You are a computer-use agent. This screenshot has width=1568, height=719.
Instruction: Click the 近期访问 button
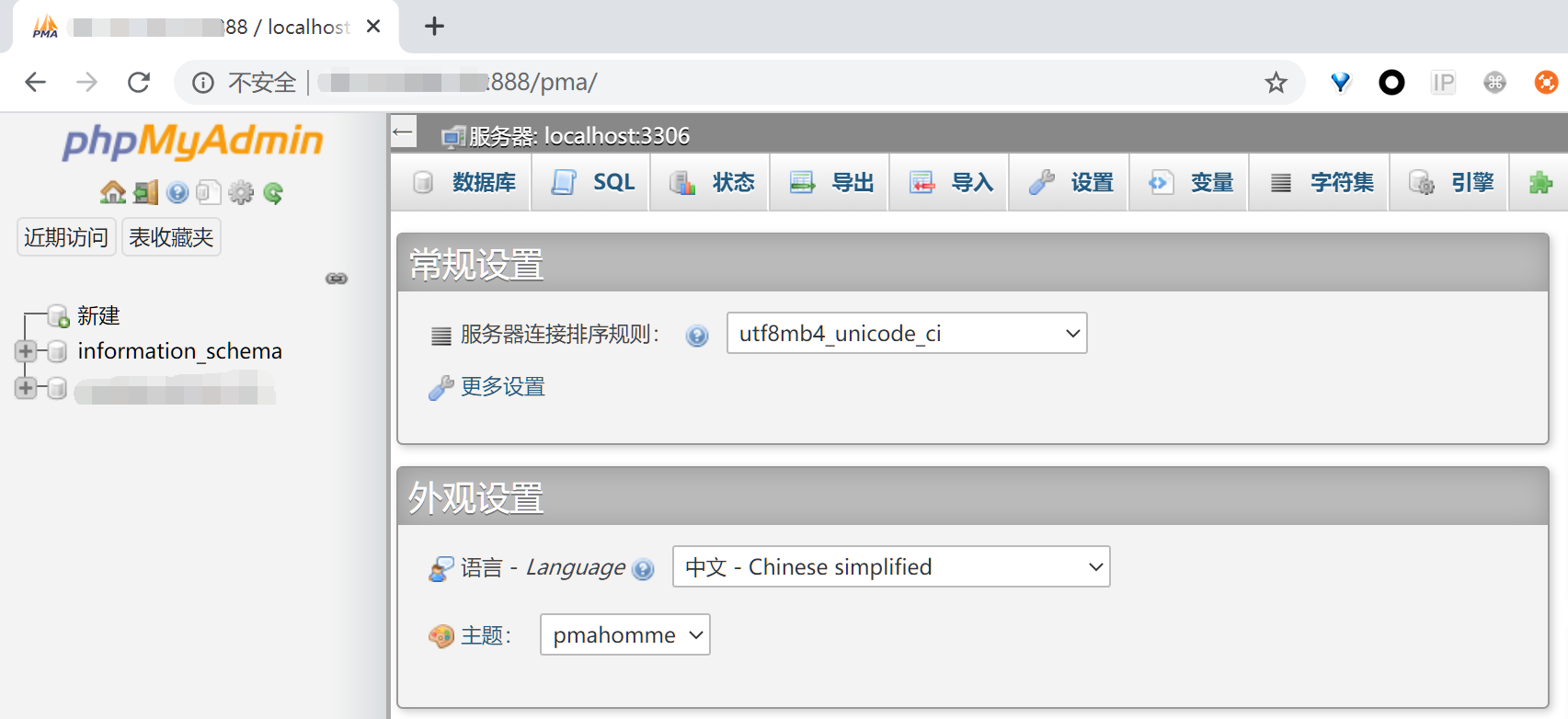click(66, 237)
